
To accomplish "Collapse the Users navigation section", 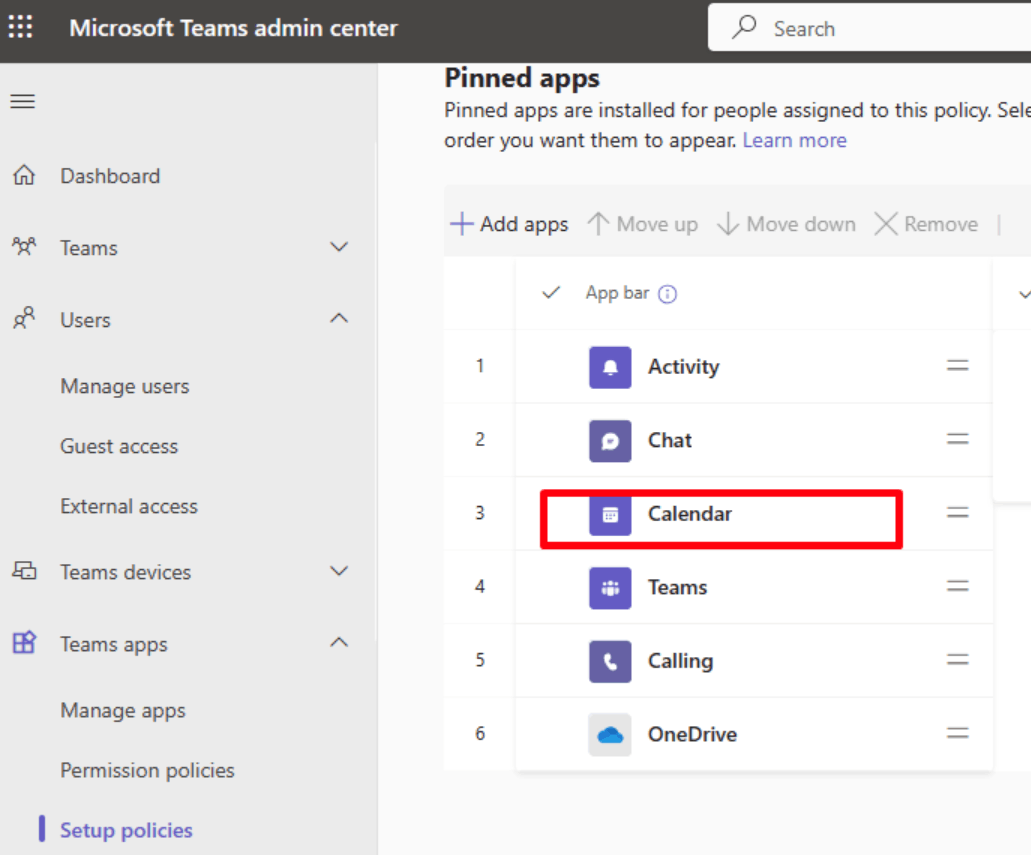I will (x=340, y=319).
